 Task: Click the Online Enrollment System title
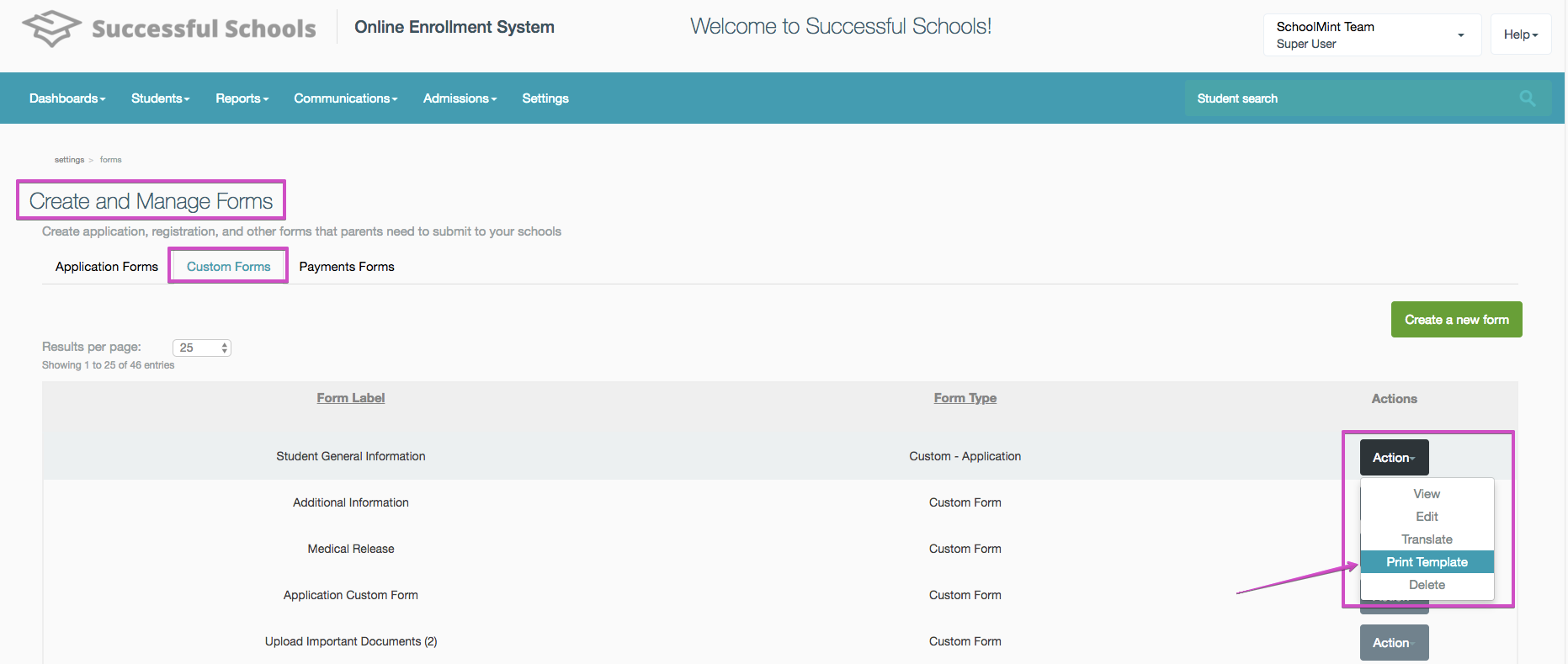point(454,27)
